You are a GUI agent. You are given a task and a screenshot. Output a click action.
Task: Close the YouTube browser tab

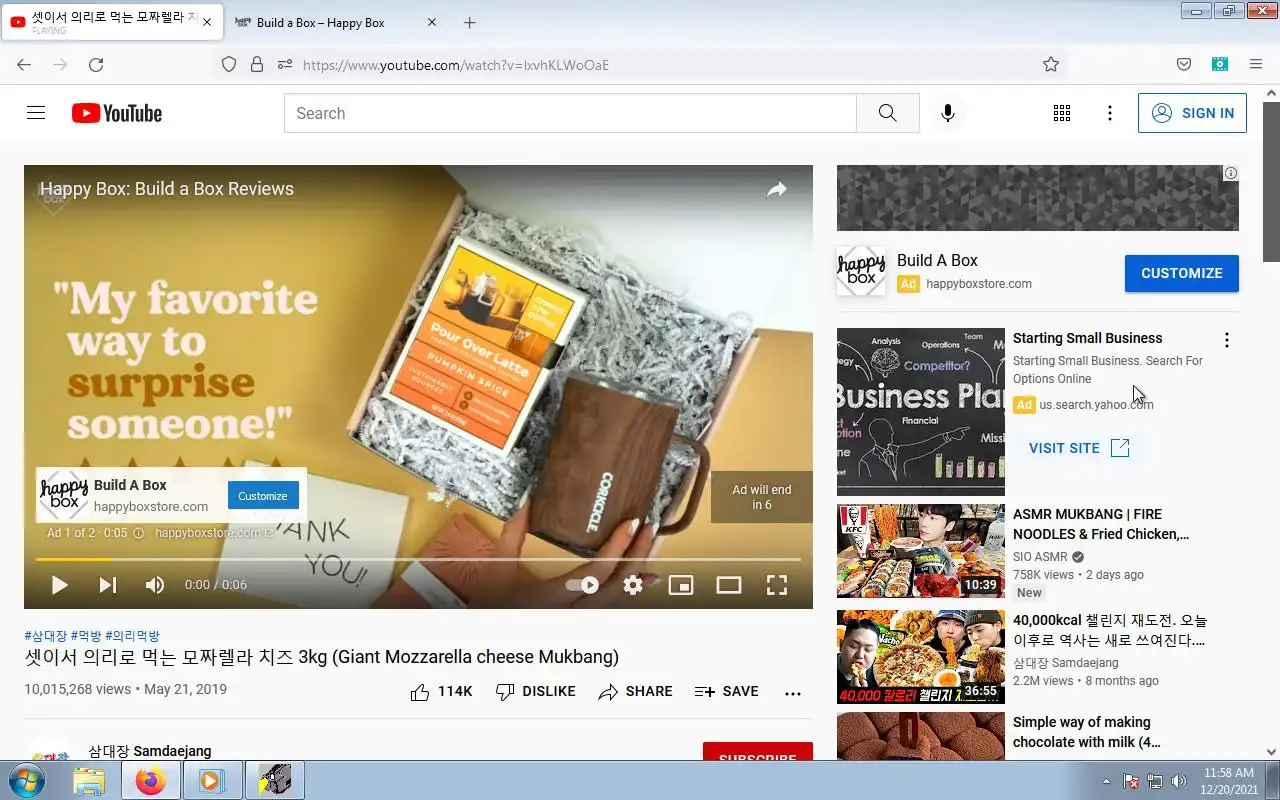207,22
